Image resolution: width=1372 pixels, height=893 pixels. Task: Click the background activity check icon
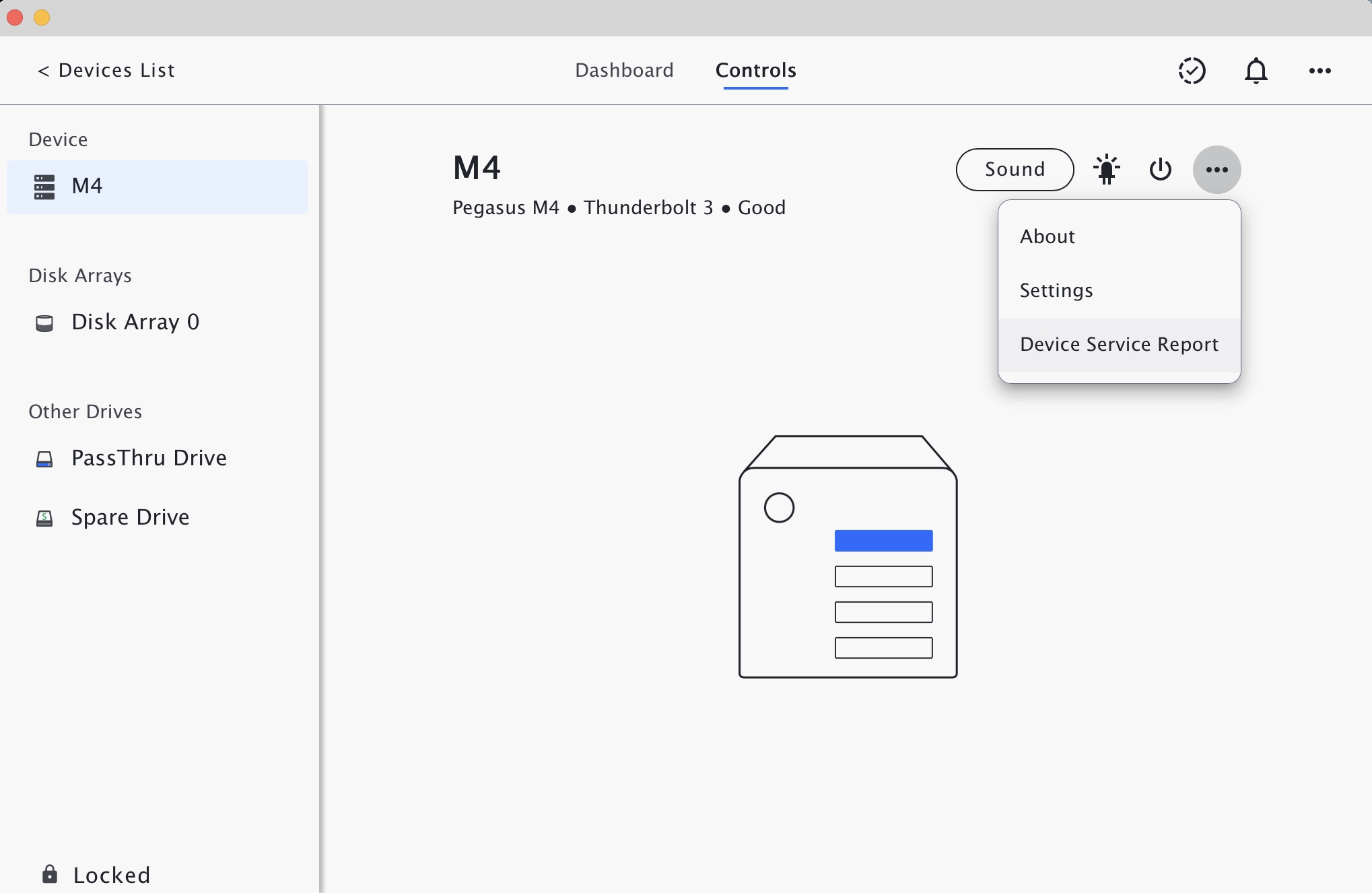[1191, 71]
